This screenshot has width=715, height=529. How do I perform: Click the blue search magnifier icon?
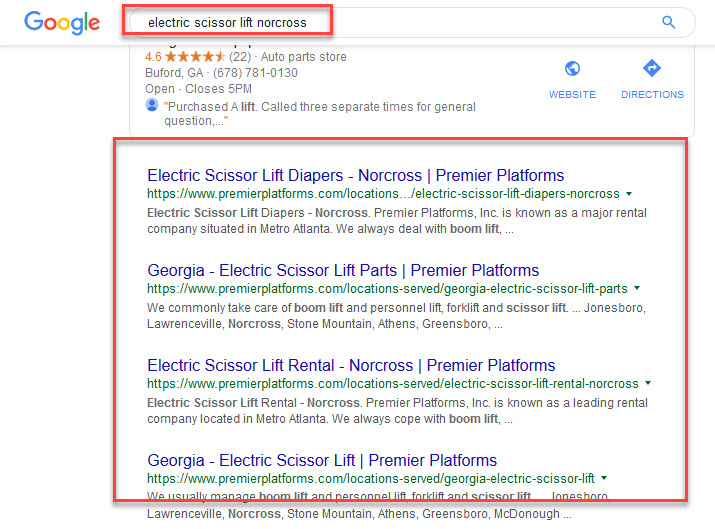pos(668,22)
